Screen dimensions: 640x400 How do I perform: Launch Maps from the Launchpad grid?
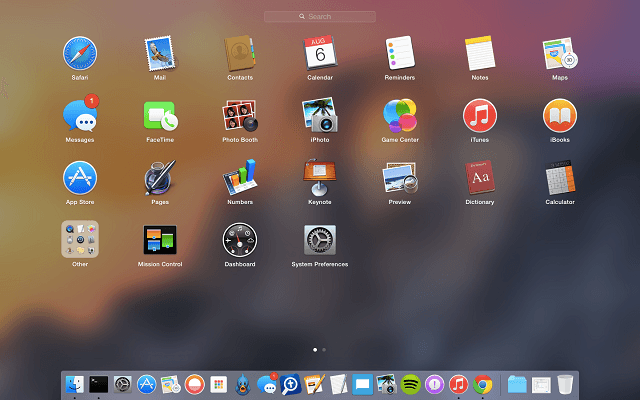[x=560, y=53]
